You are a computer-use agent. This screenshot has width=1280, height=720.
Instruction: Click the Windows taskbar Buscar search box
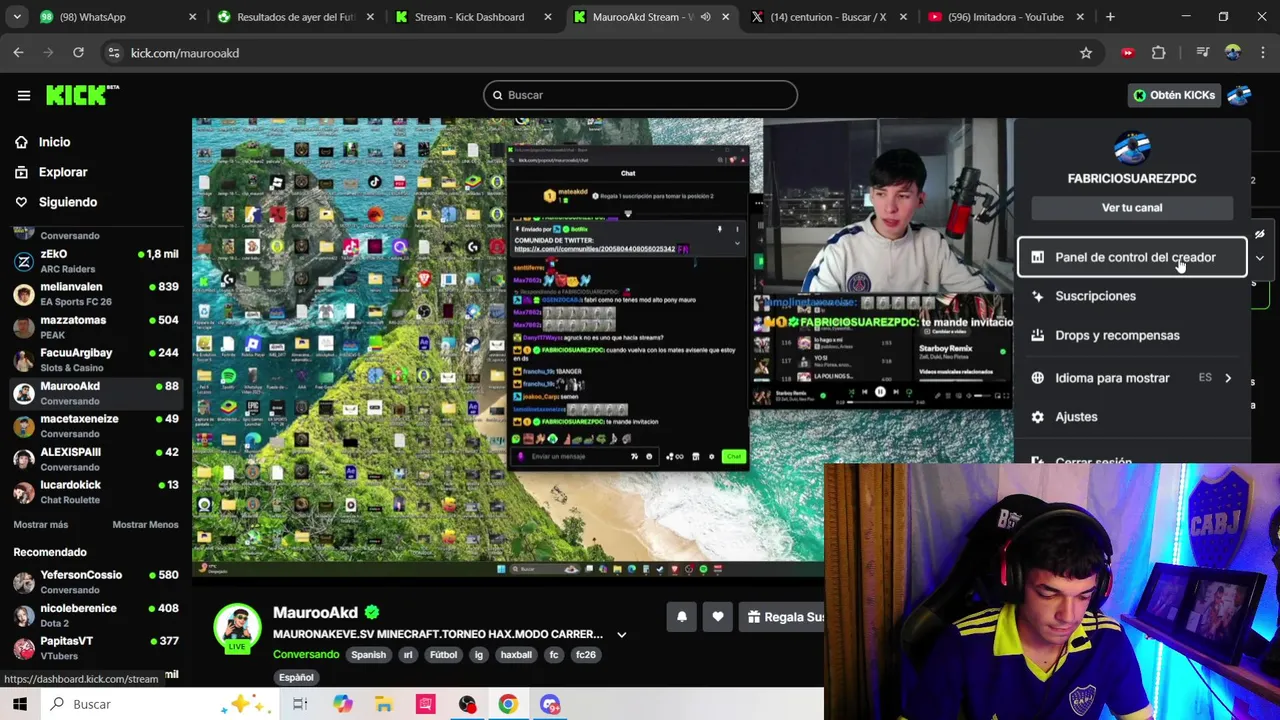point(160,704)
